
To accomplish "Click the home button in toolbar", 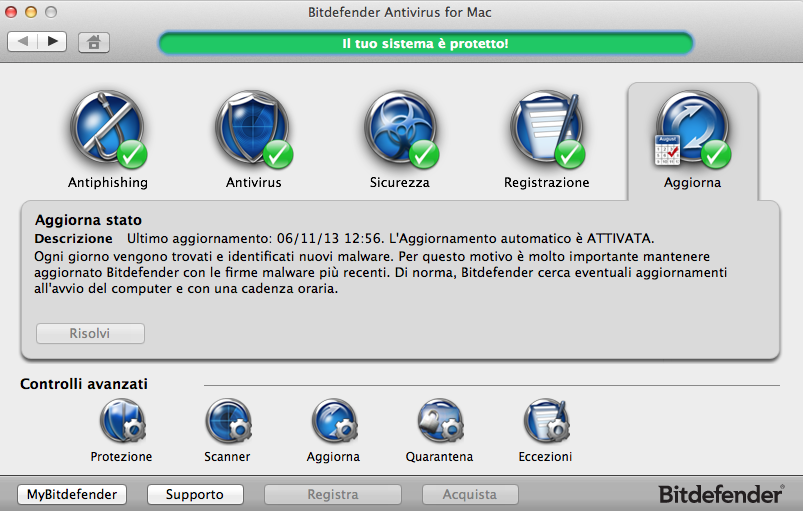I will coord(94,42).
